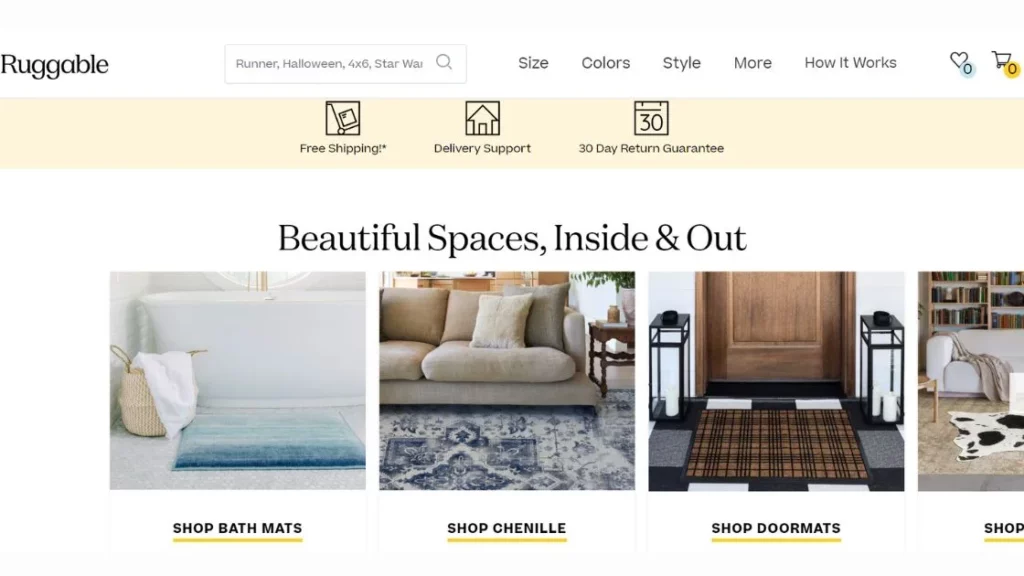
Task: Open the plaid doormat photo
Action: (776, 381)
